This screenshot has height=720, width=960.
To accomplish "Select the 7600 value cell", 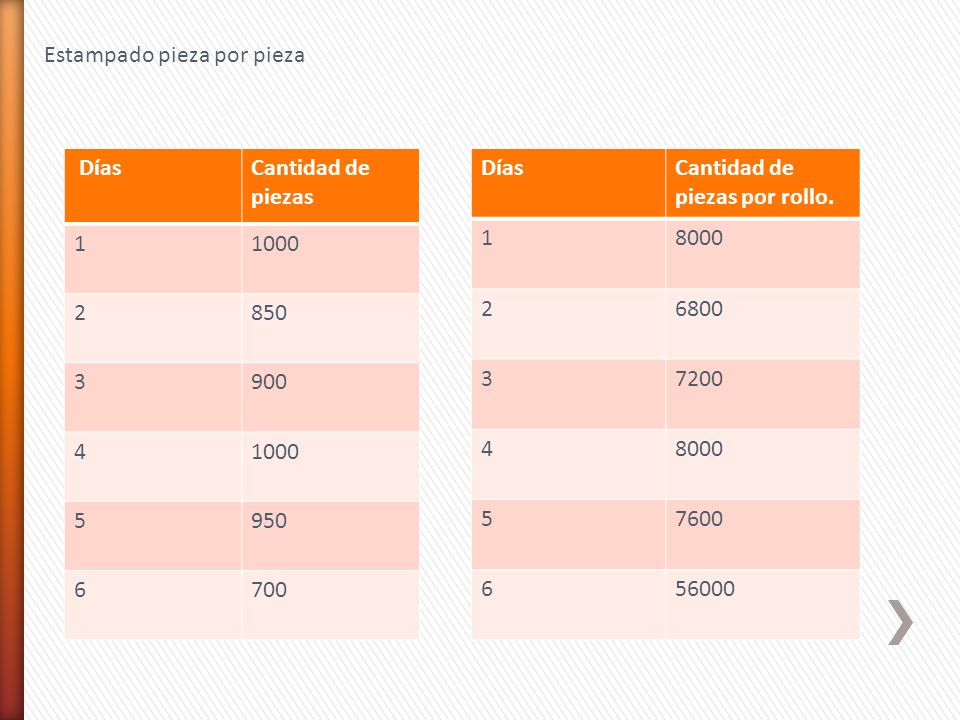I will [x=763, y=534].
